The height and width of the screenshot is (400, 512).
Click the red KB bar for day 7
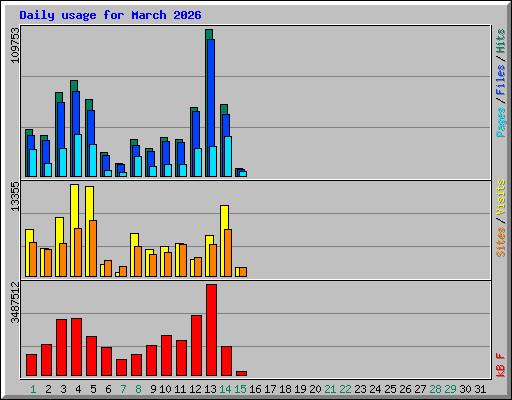[121, 367]
